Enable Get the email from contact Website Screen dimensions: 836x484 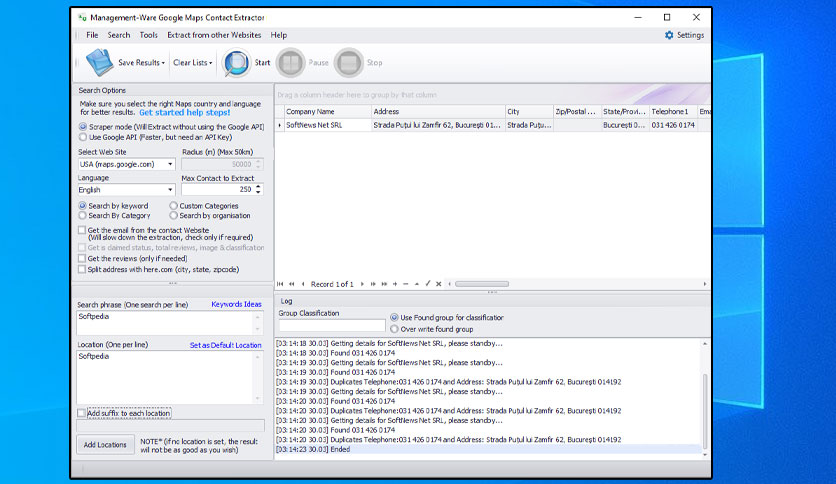[82, 230]
